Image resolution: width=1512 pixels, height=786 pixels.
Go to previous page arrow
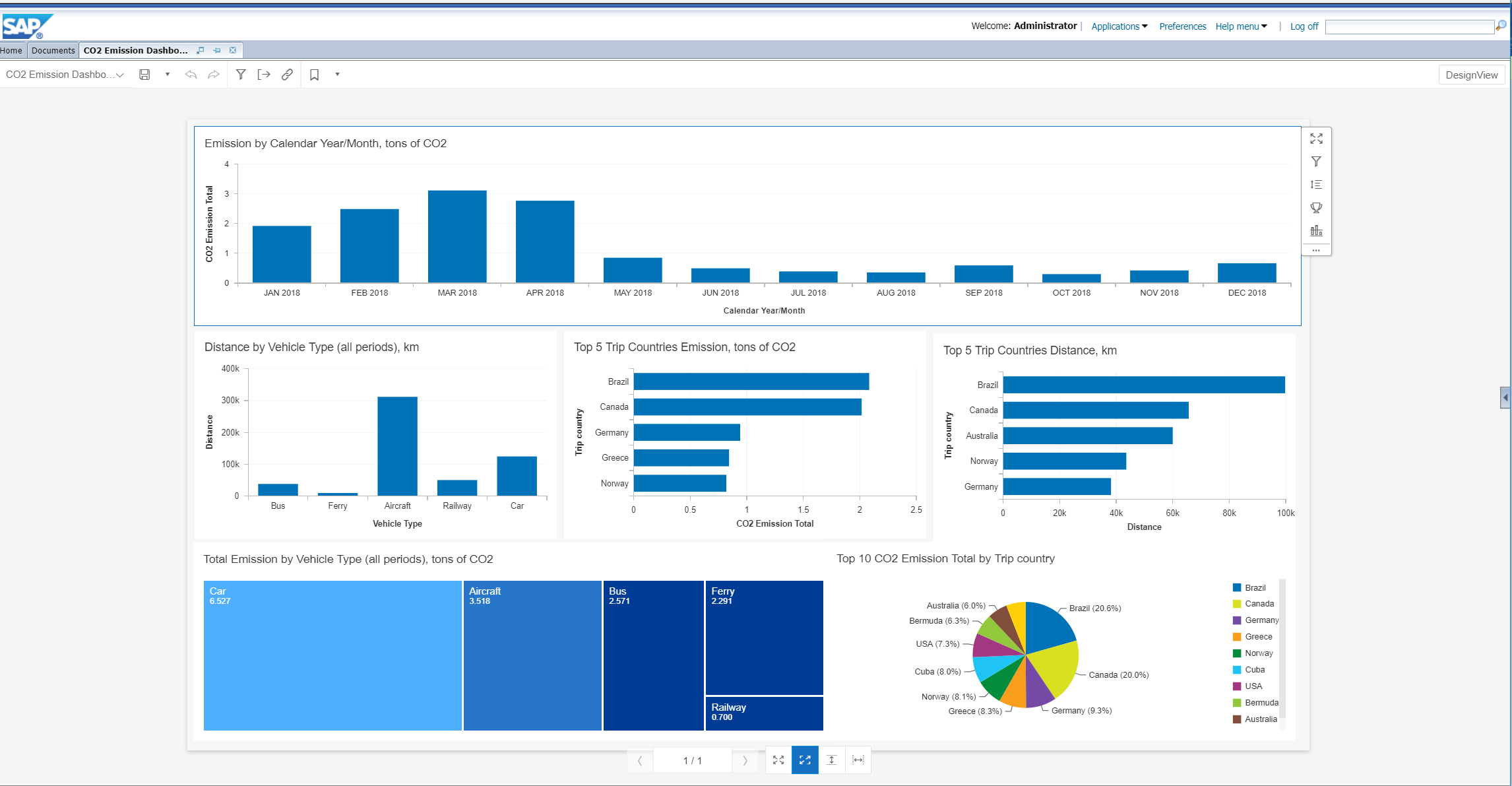pos(639,760)
